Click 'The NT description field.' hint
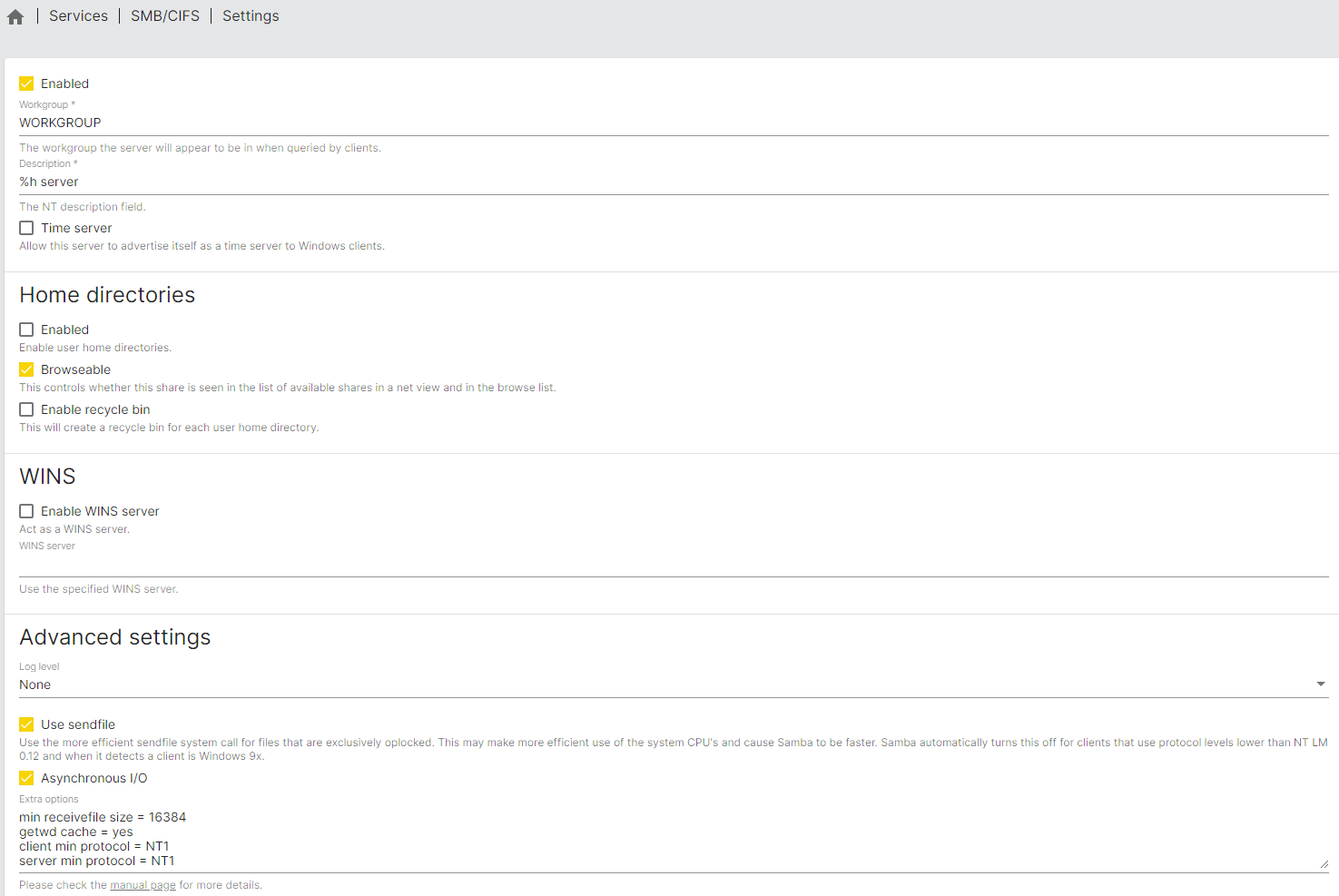 pos(83,207)
